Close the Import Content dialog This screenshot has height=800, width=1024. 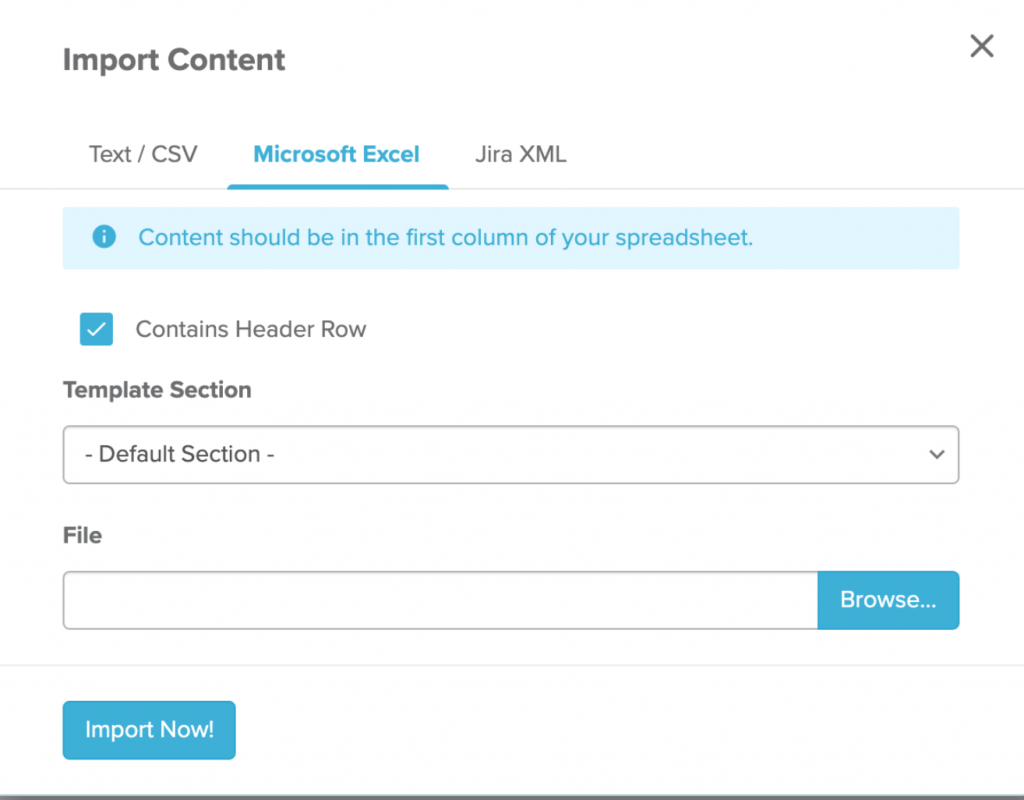pos(982,46)
